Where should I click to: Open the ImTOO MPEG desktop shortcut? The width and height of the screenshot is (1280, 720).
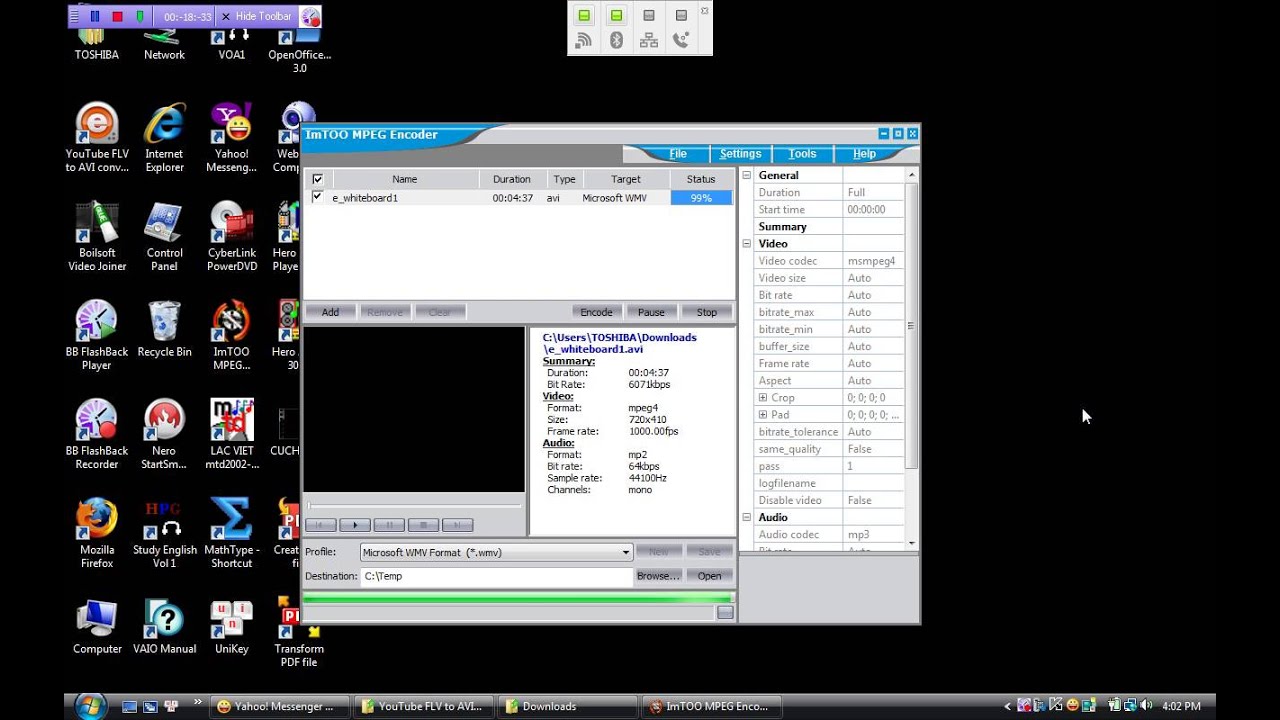[x=231, y=336]
